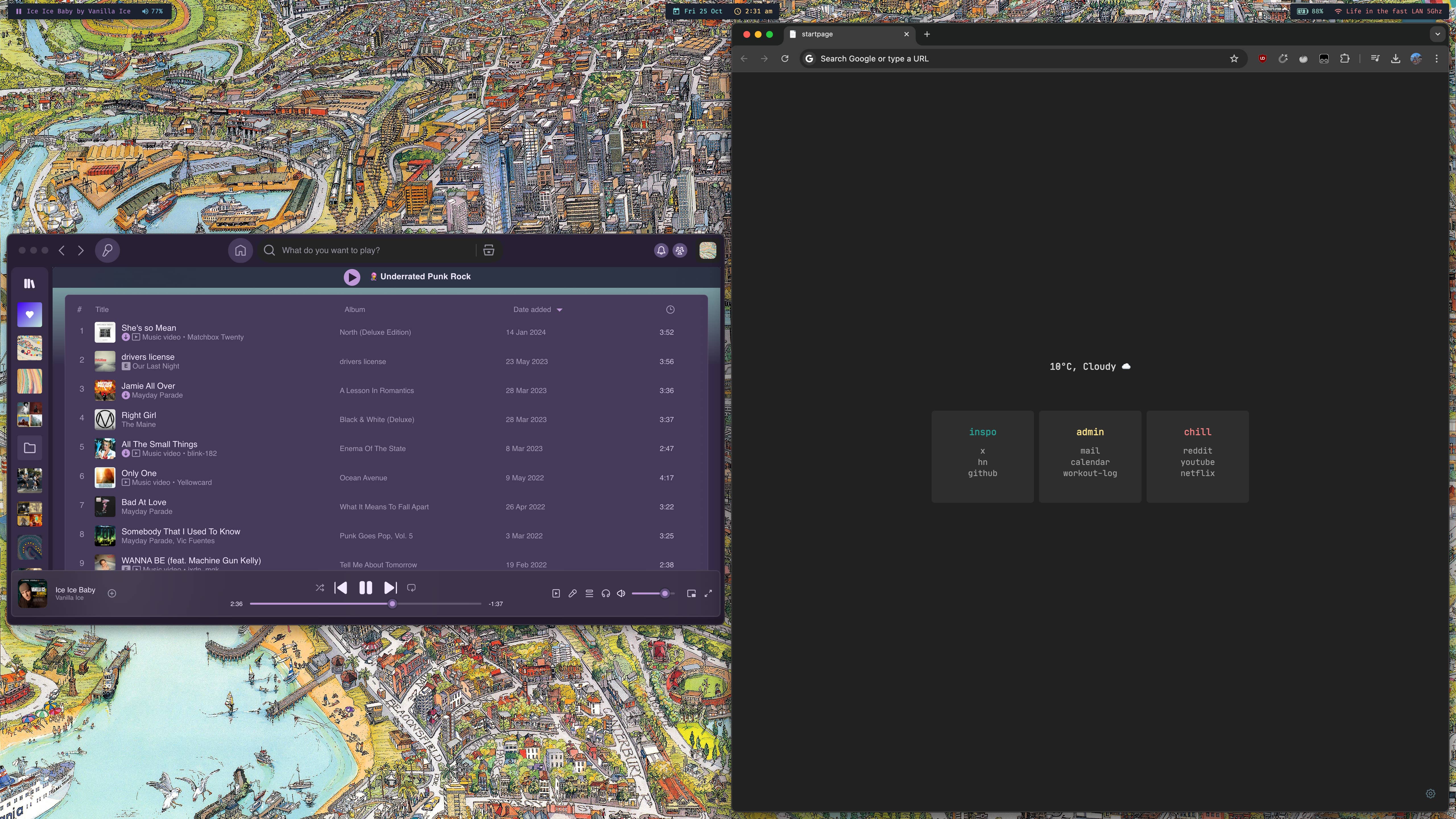Skip to the next track
Viewport: 1456px width, 819px height.
point(390,588)
